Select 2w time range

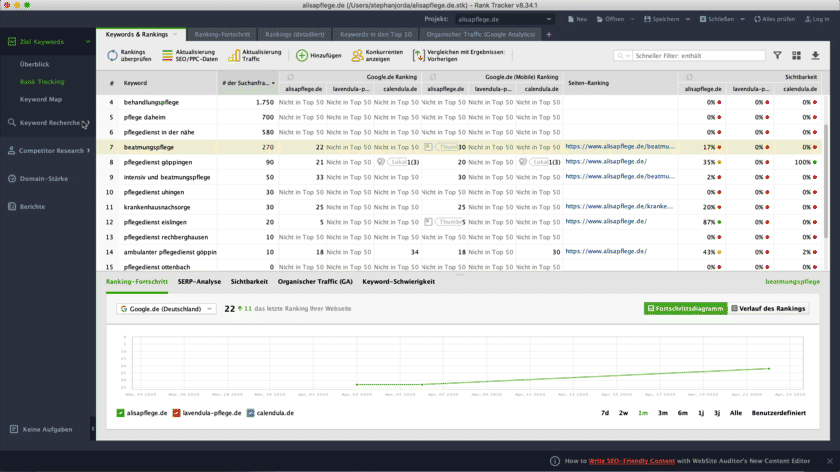coord(624,413)
